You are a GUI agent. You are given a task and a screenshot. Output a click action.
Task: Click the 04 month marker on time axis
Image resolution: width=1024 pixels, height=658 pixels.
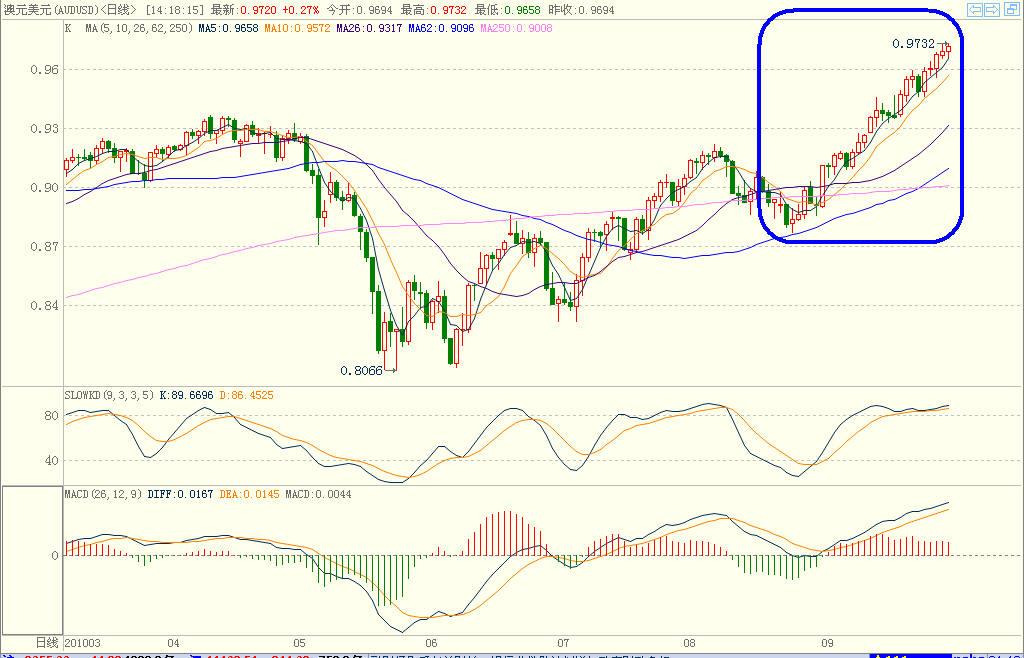[173, 643]
